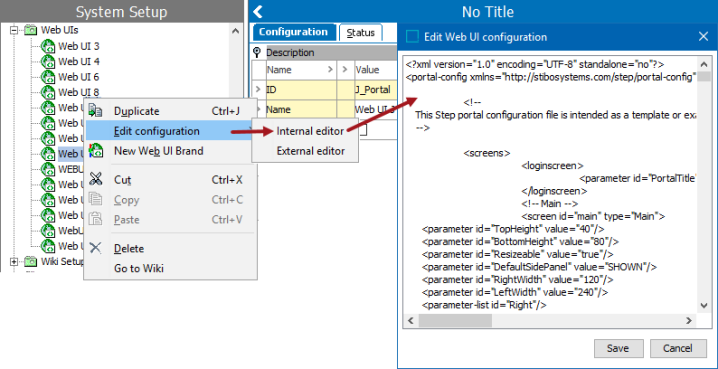This screenshot has height=369, width=718.
Task: Click the pin icon next to Description
Action: tap(257, 52)
